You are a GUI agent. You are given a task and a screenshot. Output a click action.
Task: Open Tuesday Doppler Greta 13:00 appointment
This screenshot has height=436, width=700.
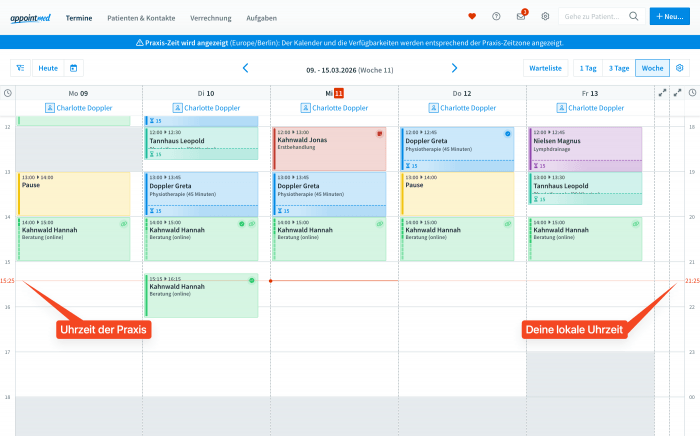[201, 194]
